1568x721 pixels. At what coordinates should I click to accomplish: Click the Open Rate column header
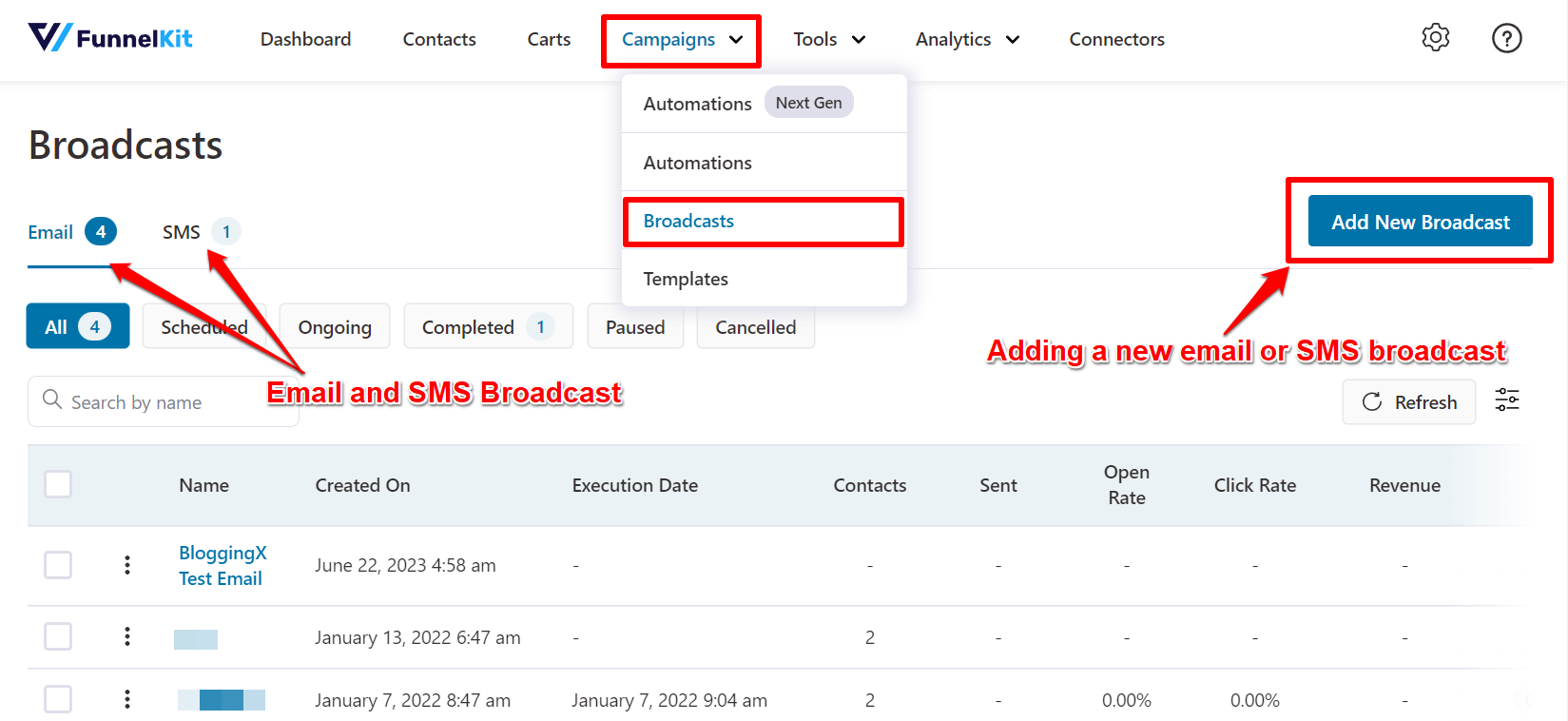tap(1127, 484)
